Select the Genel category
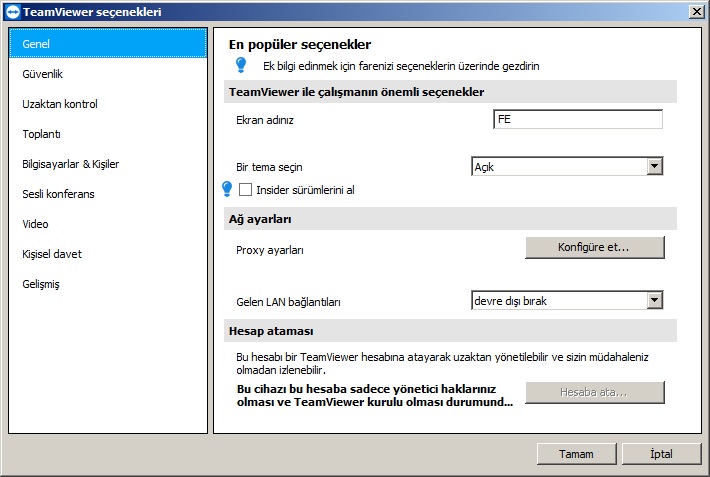The height and width of the screenshot is (477, 710). pyautogui.click(x=108, y=43)
